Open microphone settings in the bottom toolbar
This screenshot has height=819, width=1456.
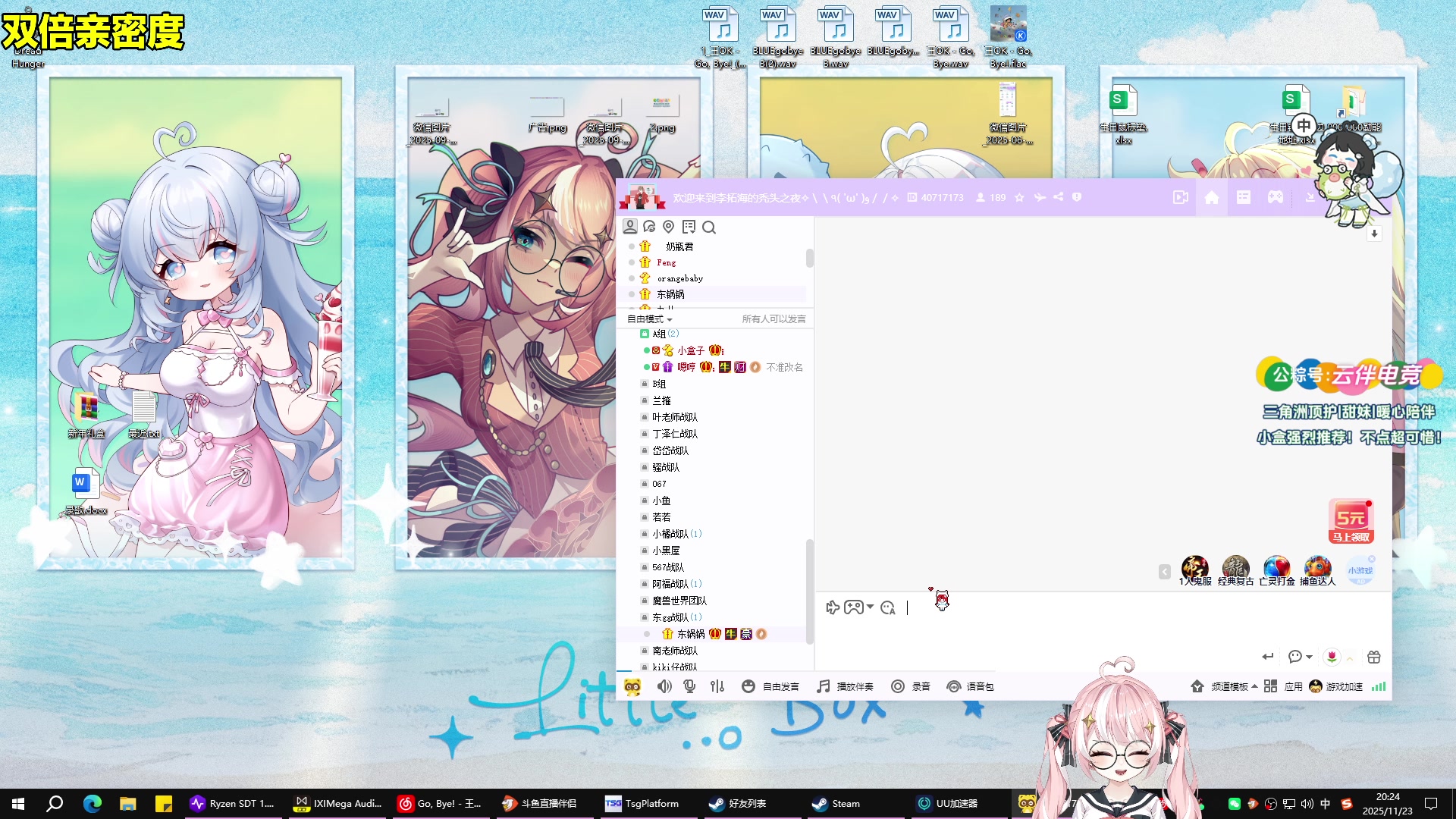(689, 686)
